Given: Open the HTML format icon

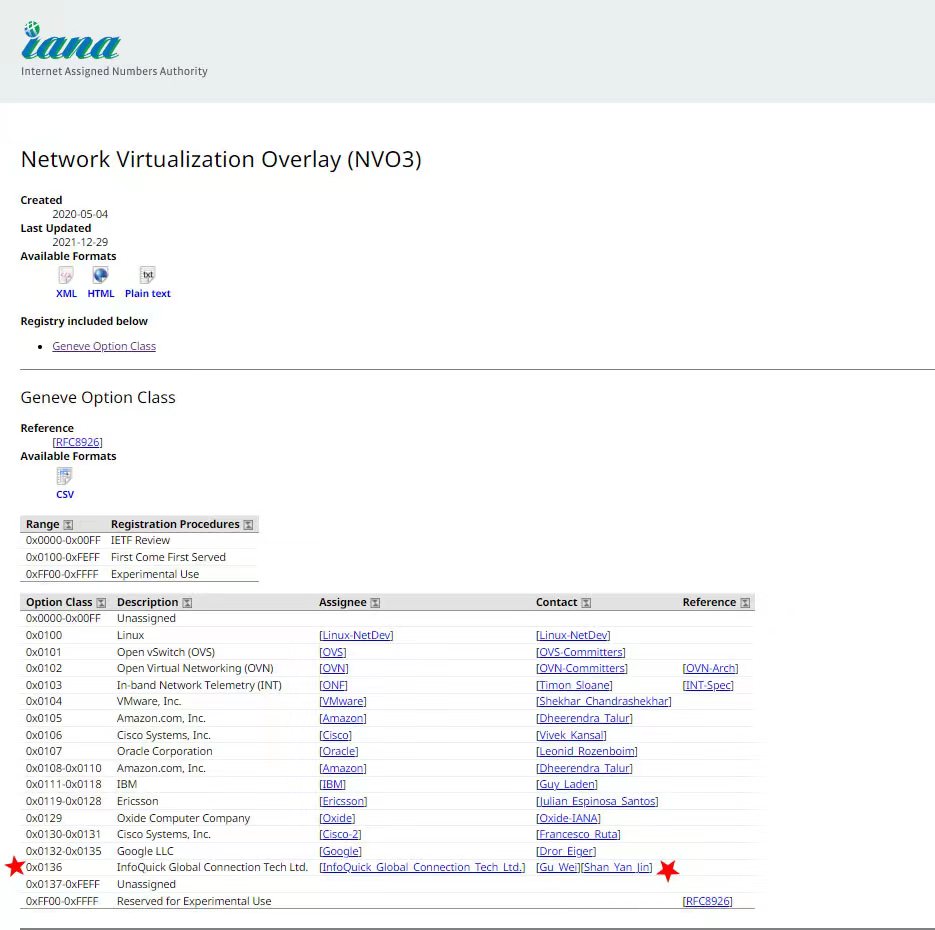Looking at the screenshot, I should coord(100,275).
